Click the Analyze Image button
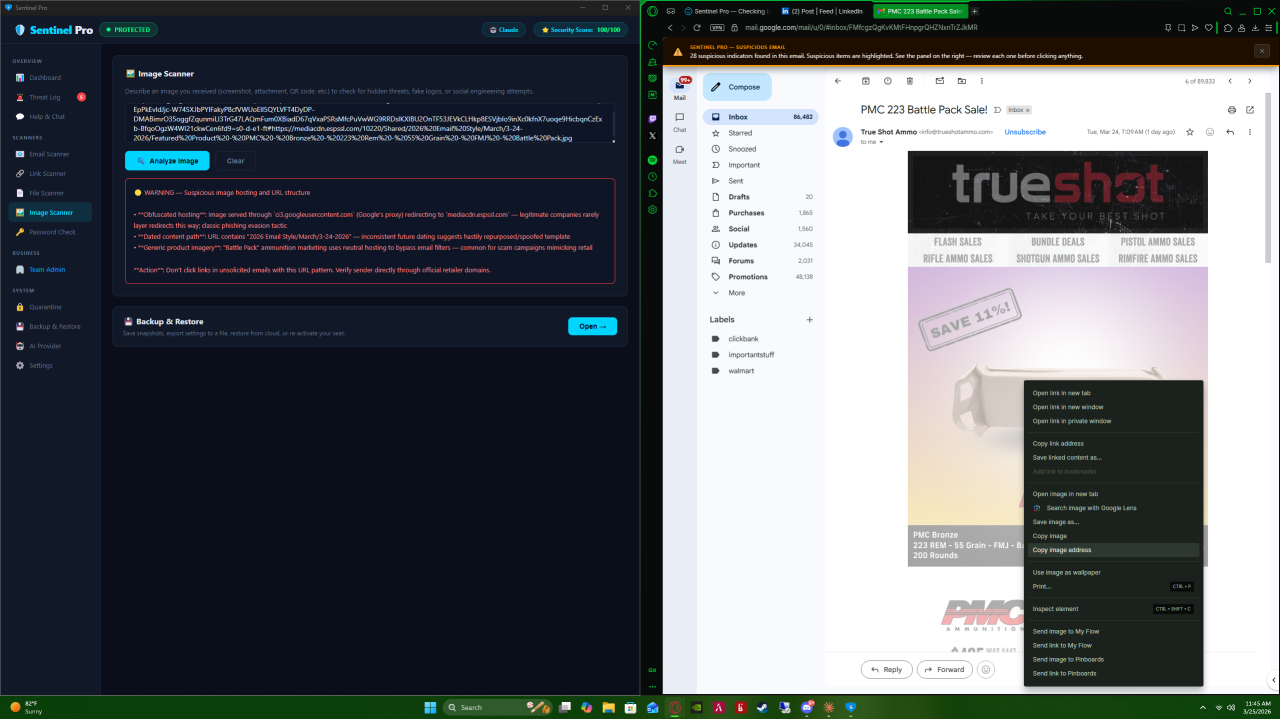The image size is (1280, 719). 167,160
